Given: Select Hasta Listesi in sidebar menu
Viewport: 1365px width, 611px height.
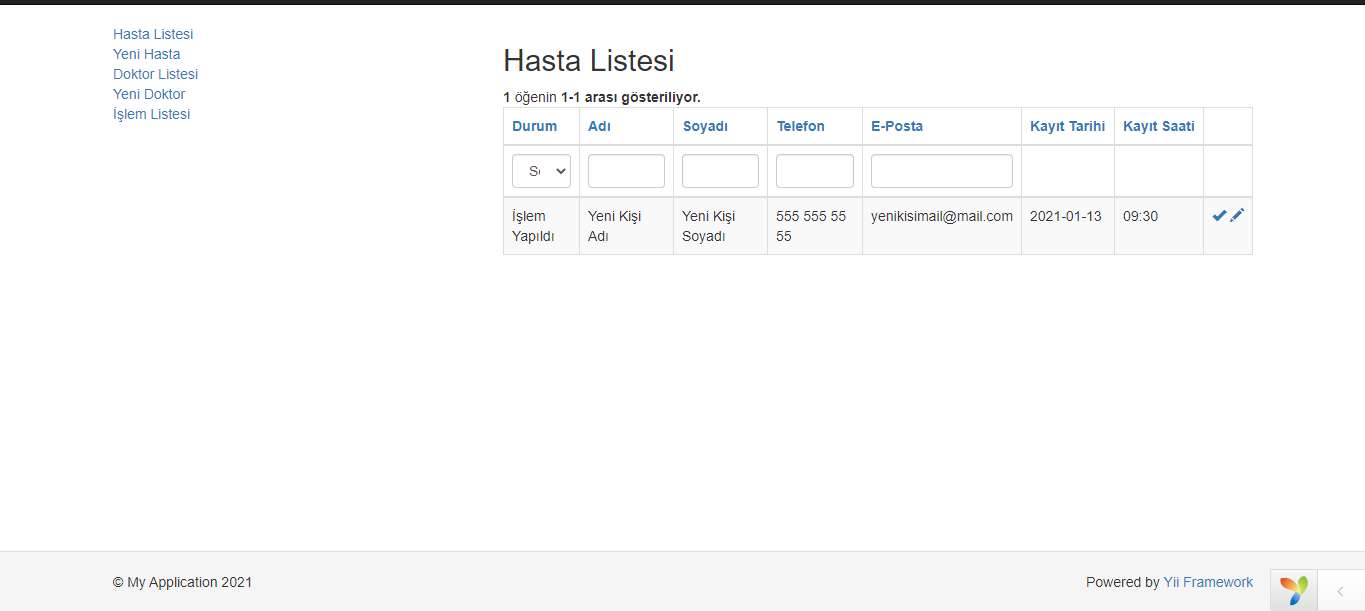Looking at the screenshot, I should tap(152, 34).
